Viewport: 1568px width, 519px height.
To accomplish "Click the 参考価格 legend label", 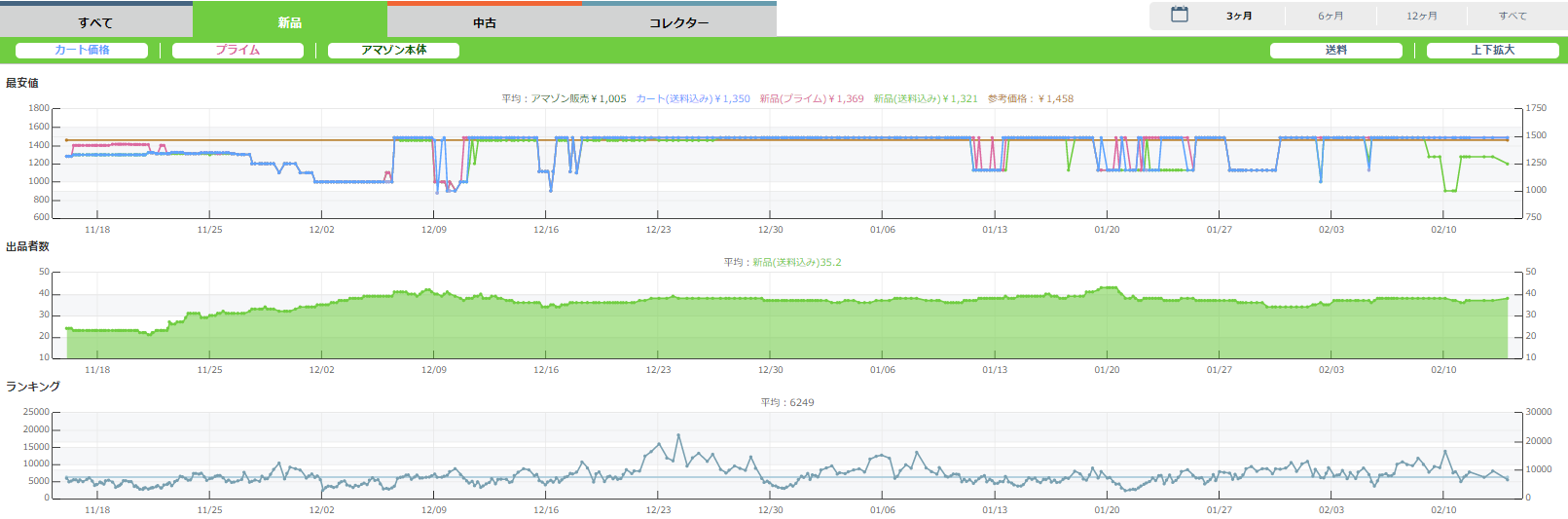I will point(1030,98).
